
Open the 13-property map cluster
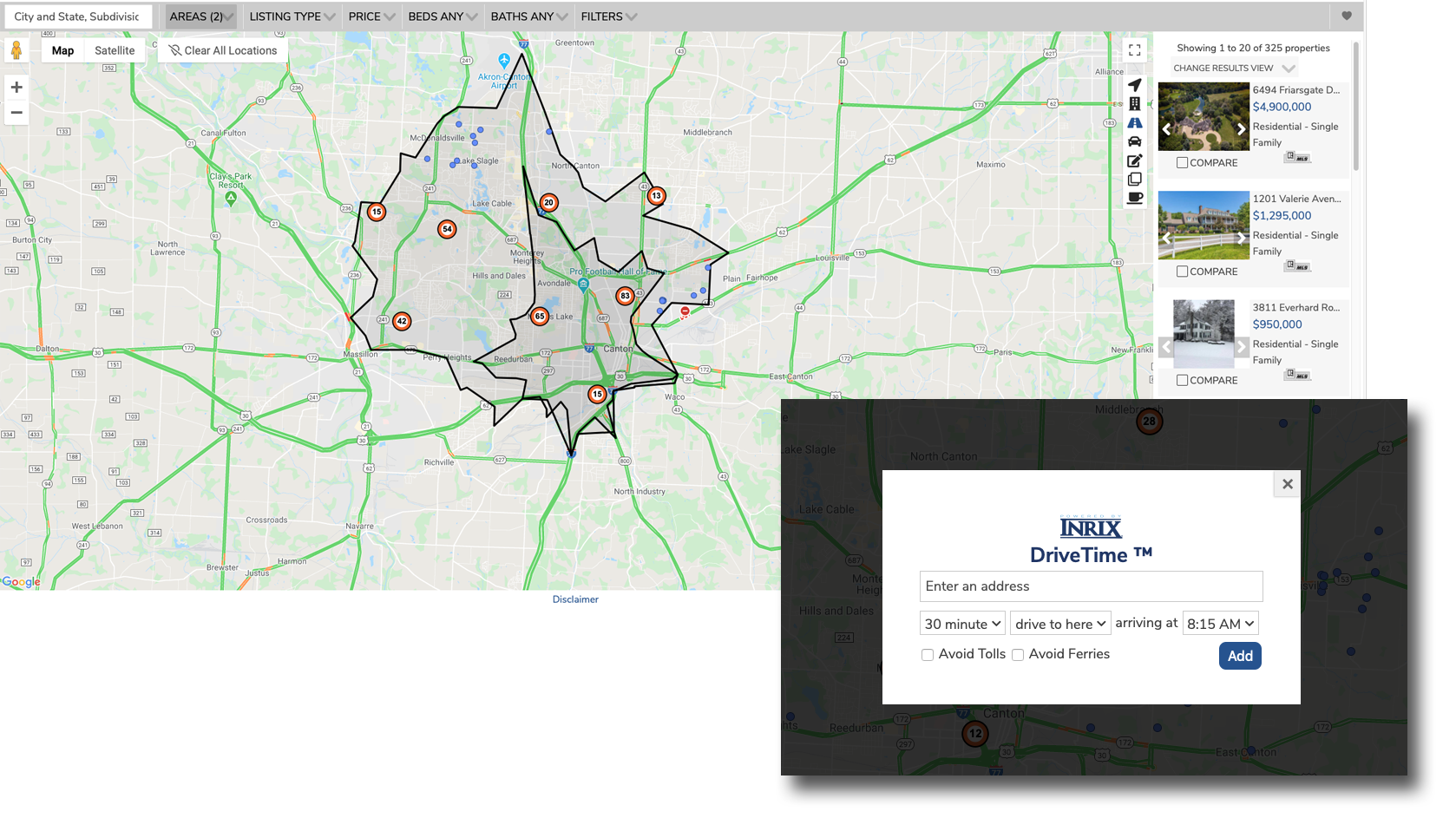(656, 196)
